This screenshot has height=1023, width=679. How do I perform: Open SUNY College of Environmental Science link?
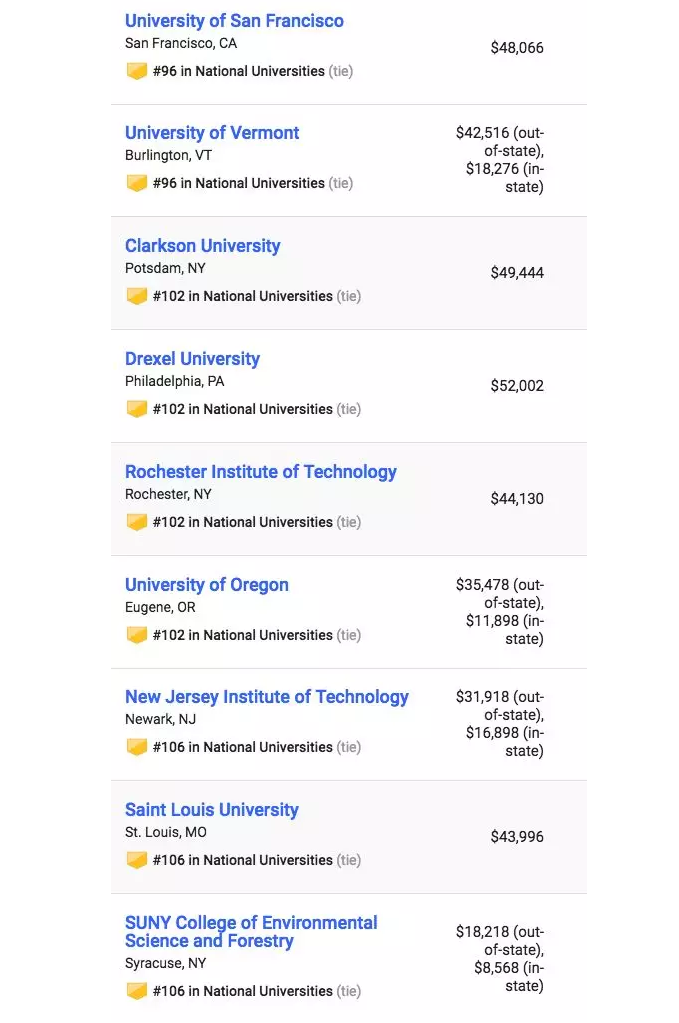point(251,932)
